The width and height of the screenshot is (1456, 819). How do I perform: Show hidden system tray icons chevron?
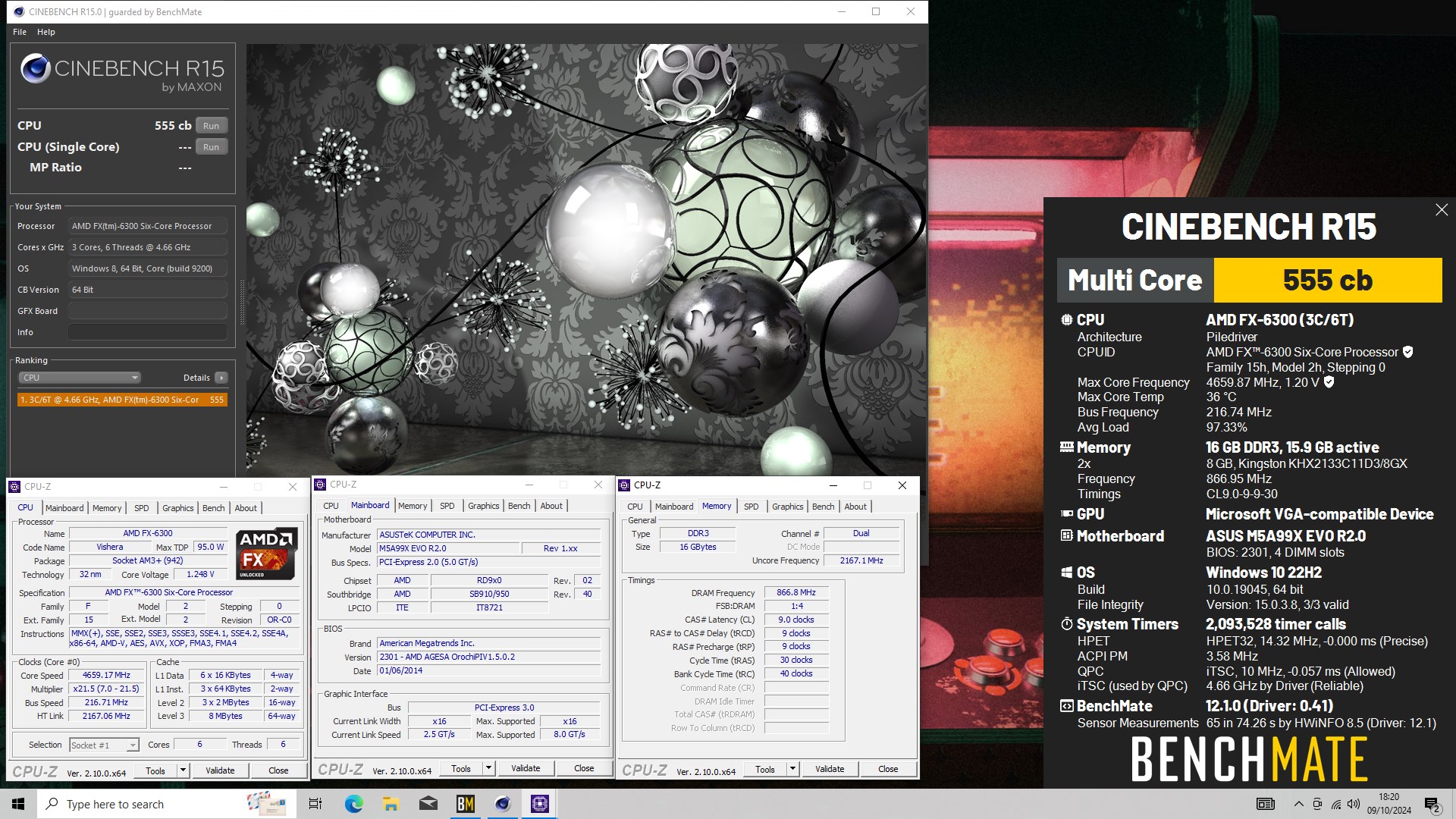(1298, 804)
